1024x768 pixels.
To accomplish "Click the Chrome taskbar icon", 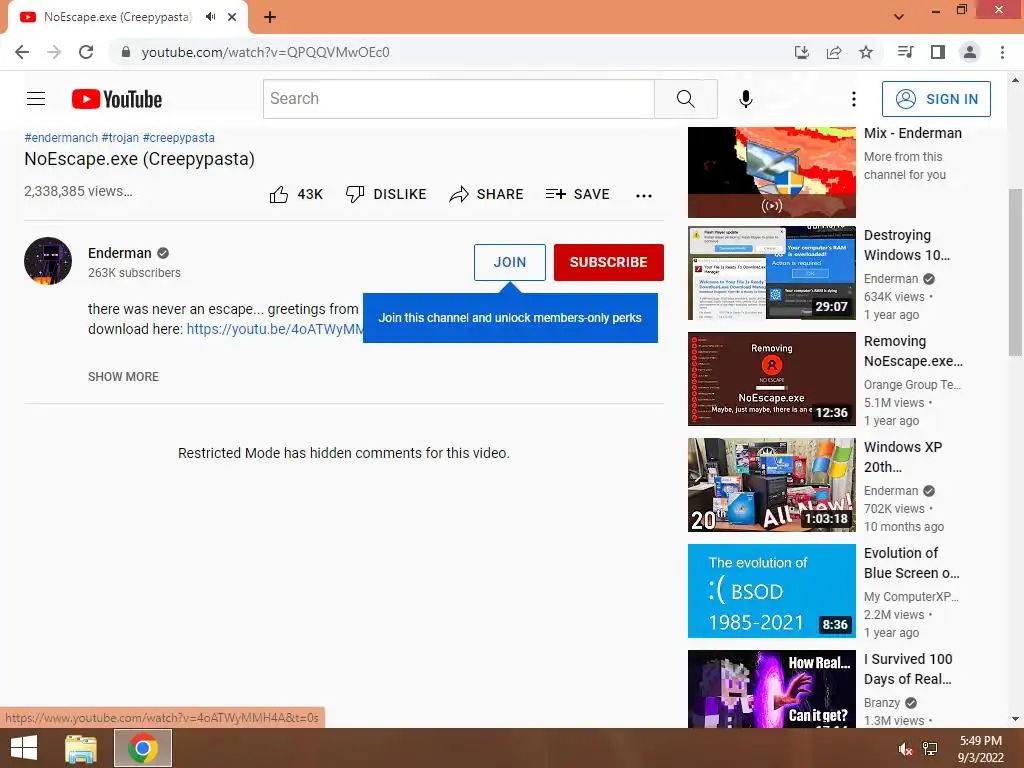I will 142,748.
